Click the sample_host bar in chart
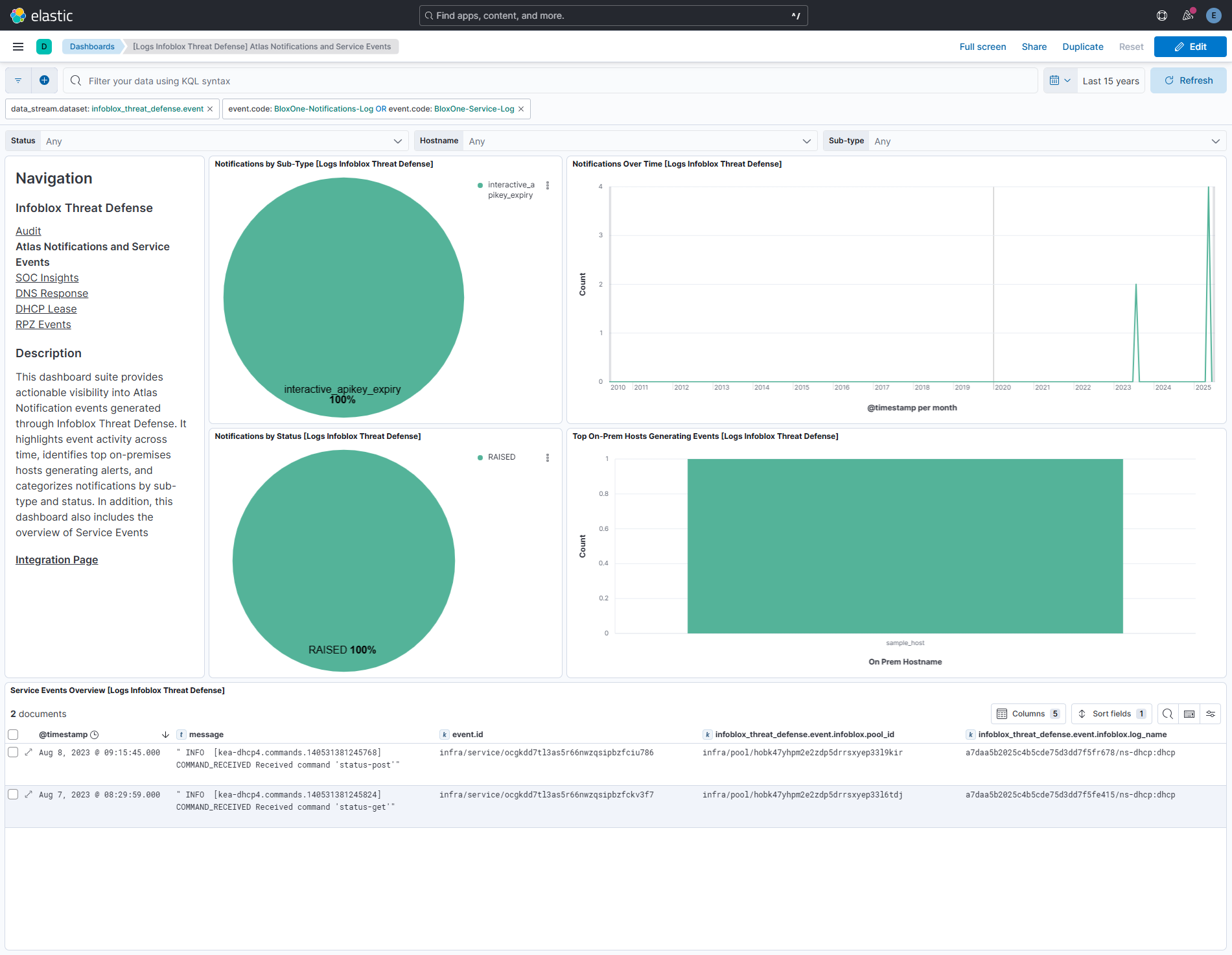The width and height of the screenshot is (1232, 955). click(x=905, y=546)
